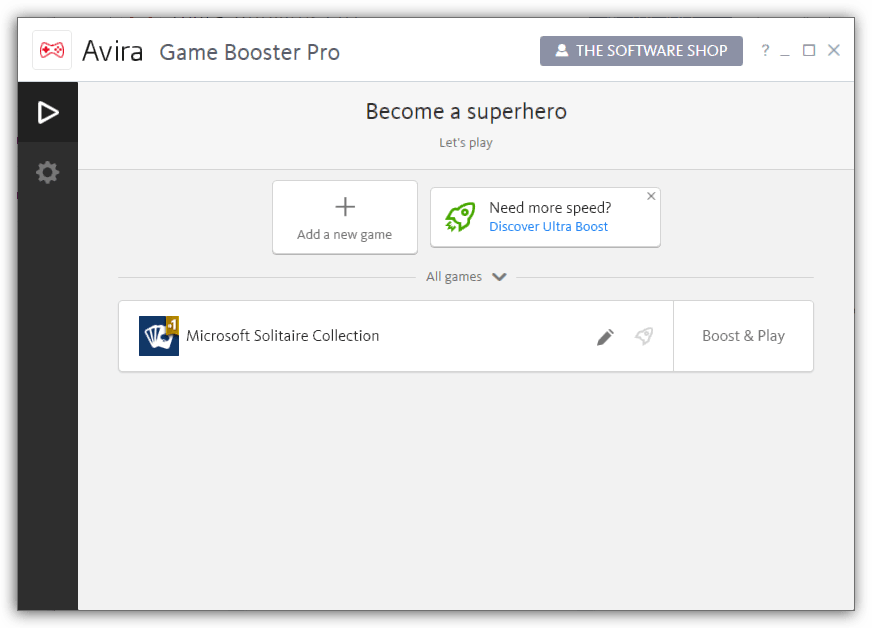Maximize the Game Booster window
This screenshot has width=872, height=628.
[809, 51]
